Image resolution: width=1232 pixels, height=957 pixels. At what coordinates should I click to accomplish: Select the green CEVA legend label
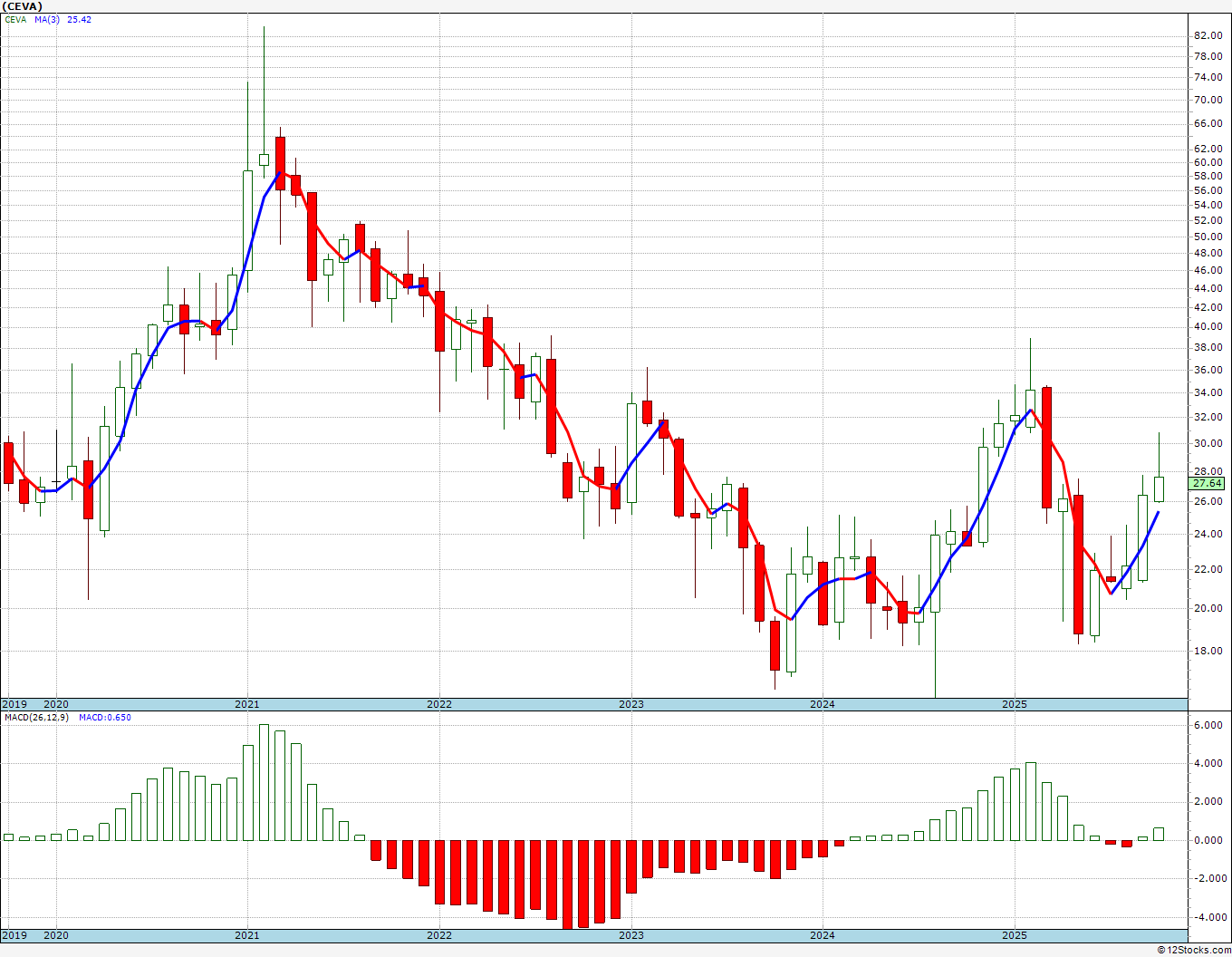coord(15,19)
